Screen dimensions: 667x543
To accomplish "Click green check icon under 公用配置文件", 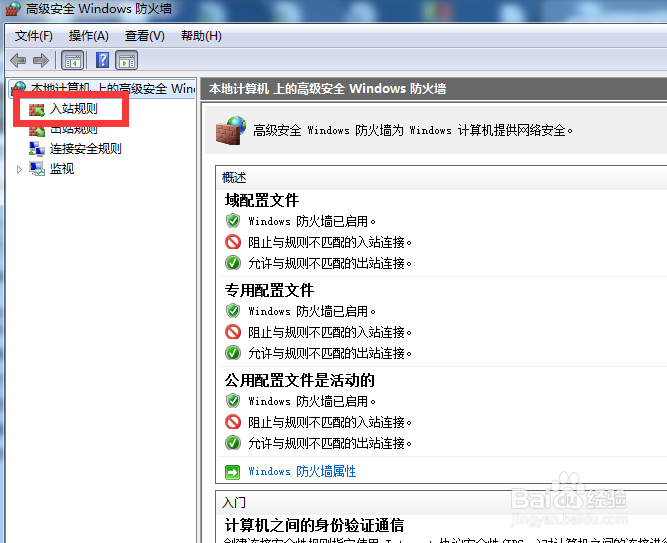I will click(x=233, y=443).
